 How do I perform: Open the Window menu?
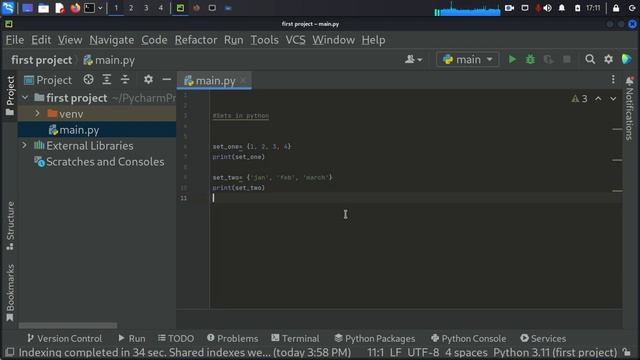333,40
